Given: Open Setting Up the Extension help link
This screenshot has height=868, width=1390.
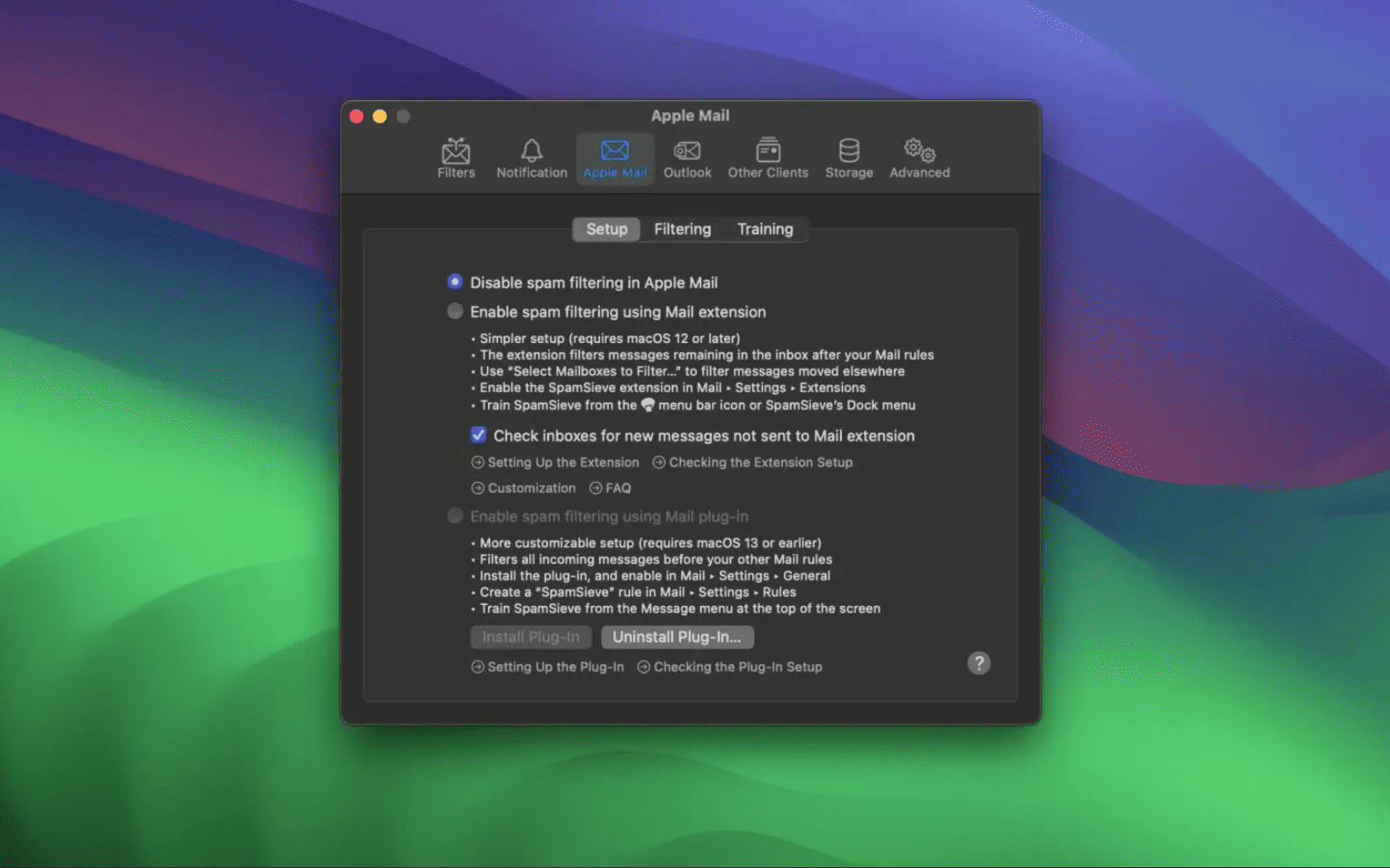Looking at the screenshot, I should coord(555,463).
